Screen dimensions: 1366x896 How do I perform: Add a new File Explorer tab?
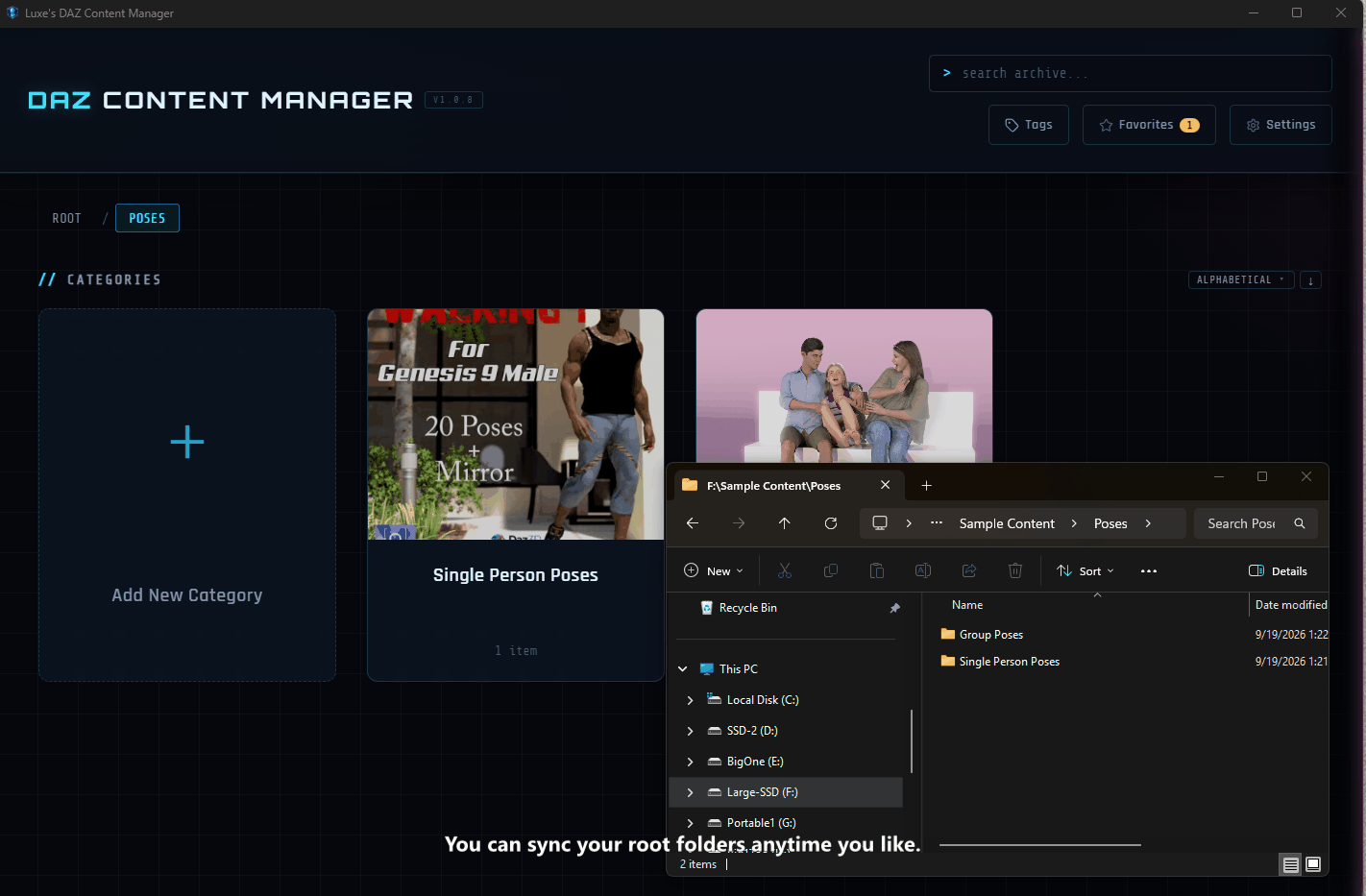[x=926, y=486]
